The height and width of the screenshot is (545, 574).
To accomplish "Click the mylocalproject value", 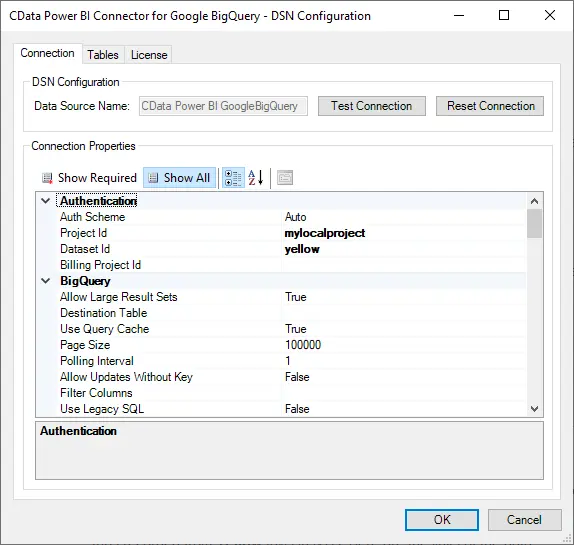I will [x=325, y=233].
